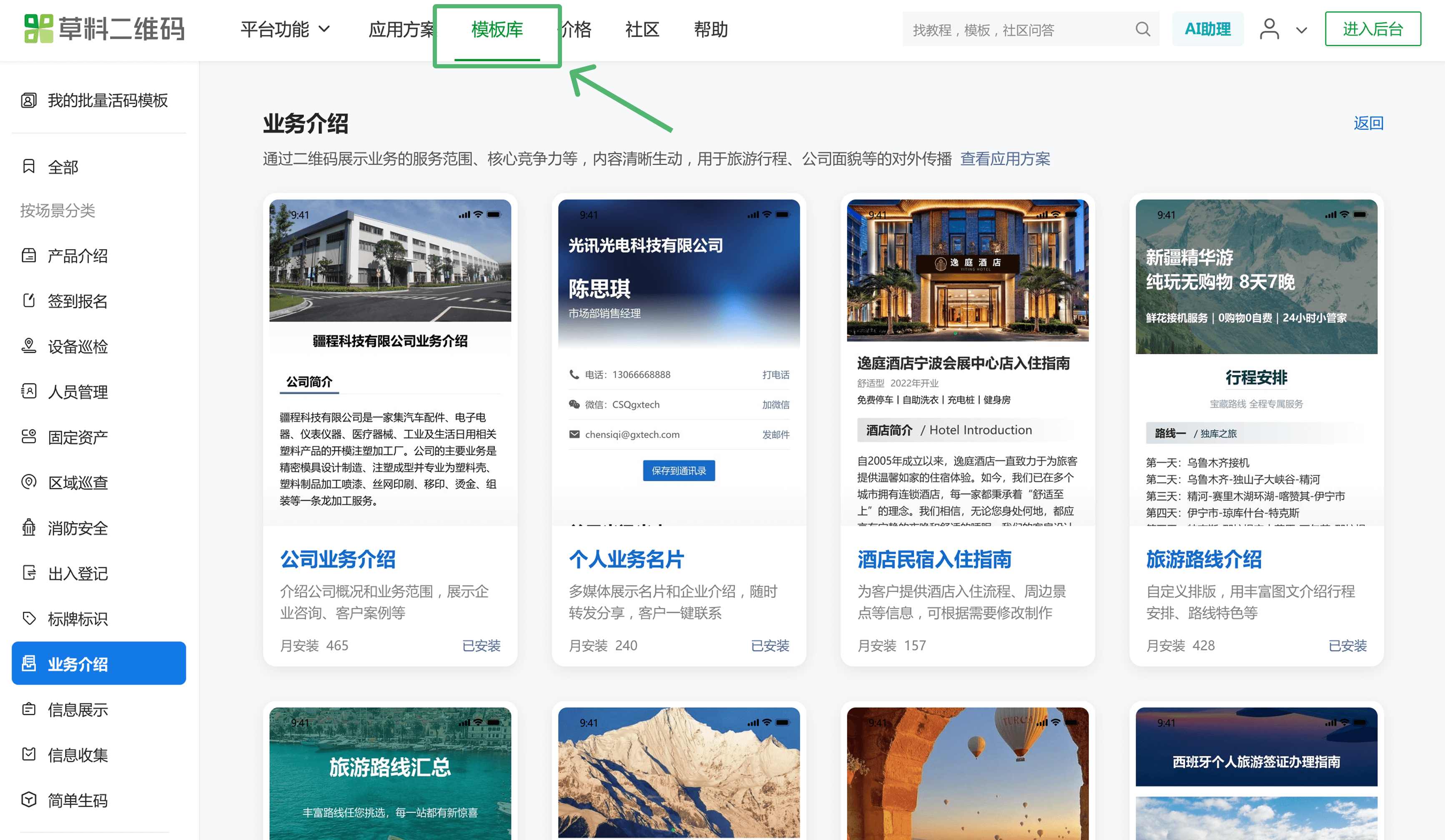Open the 公司业务介绍 template preview image
Viewport: 1445px width, 840px height.
(x=390, y=362)
